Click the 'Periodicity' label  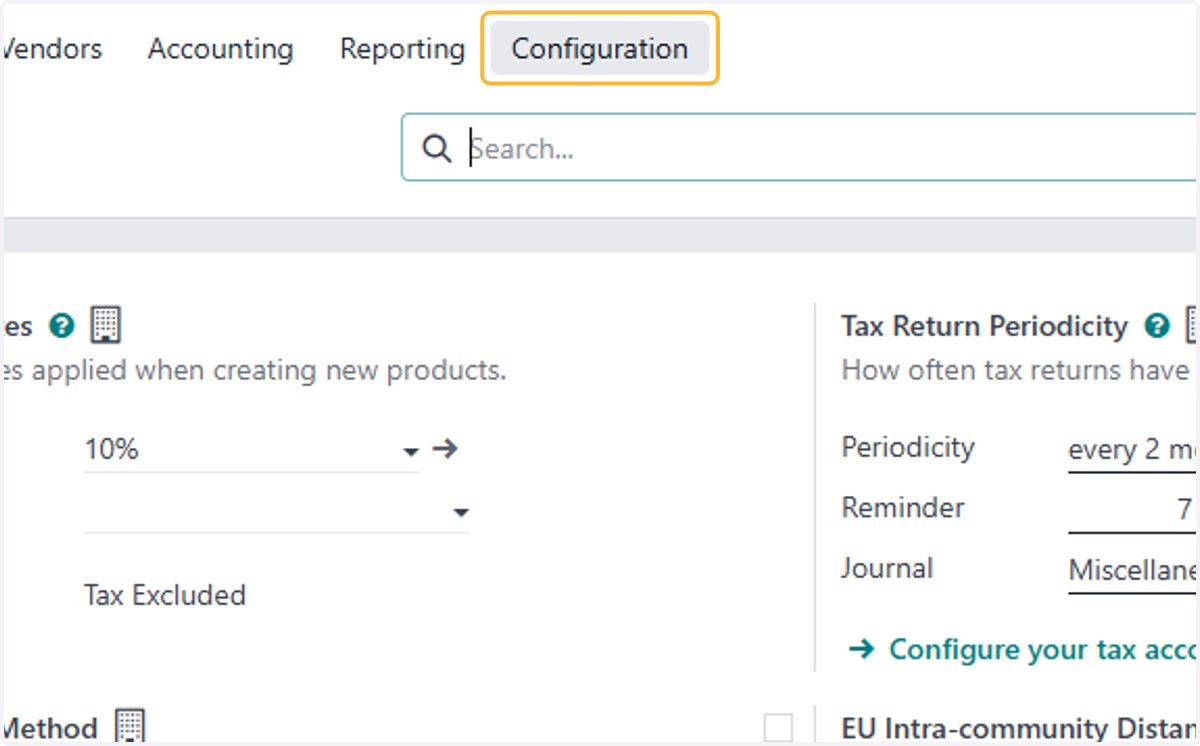[908, 447]
